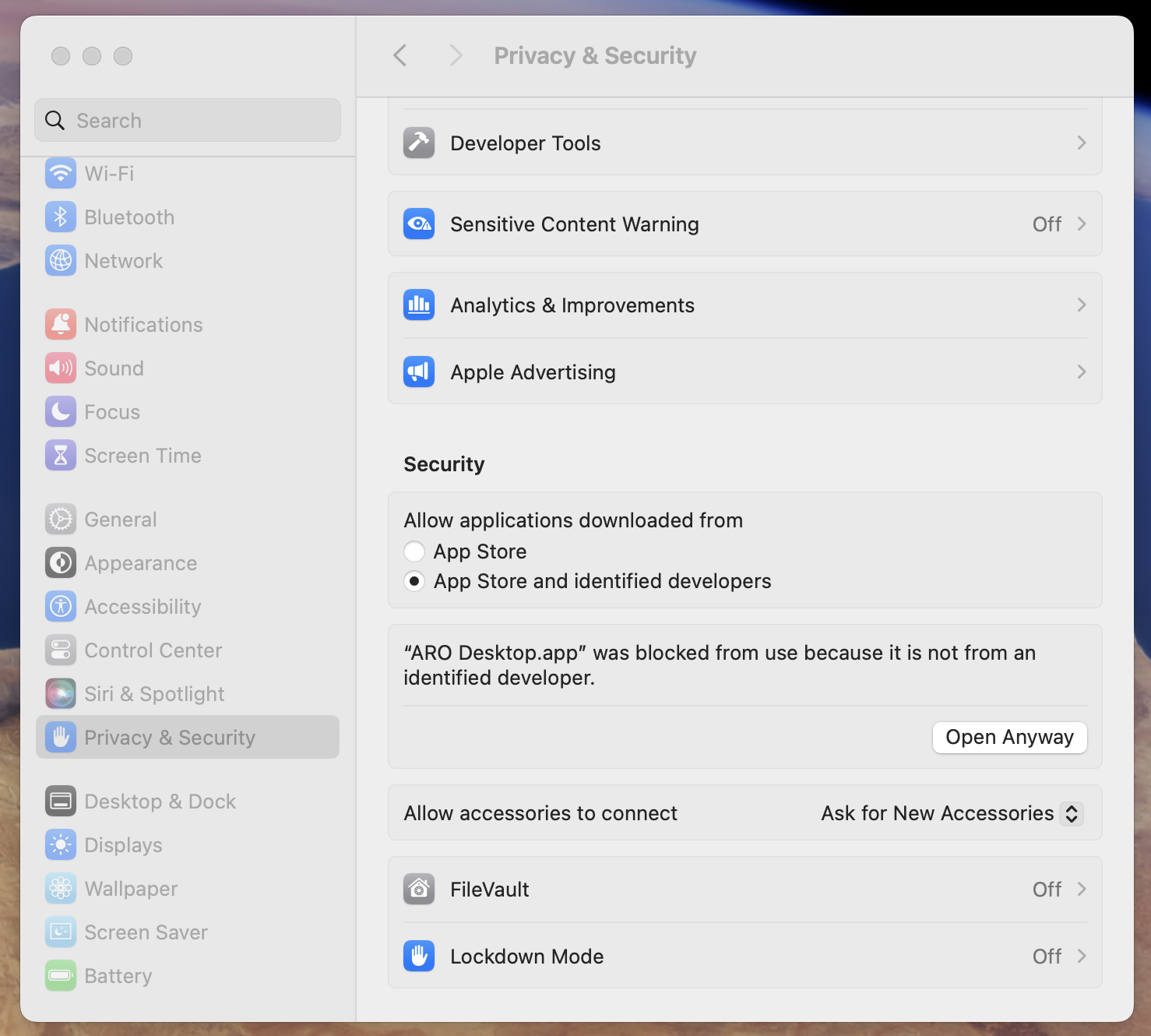Screen dimensions: 1151x1036
Task: Click the Lockdown Mode hand icon
Action: pyautogui.click(x=419, y=956)
